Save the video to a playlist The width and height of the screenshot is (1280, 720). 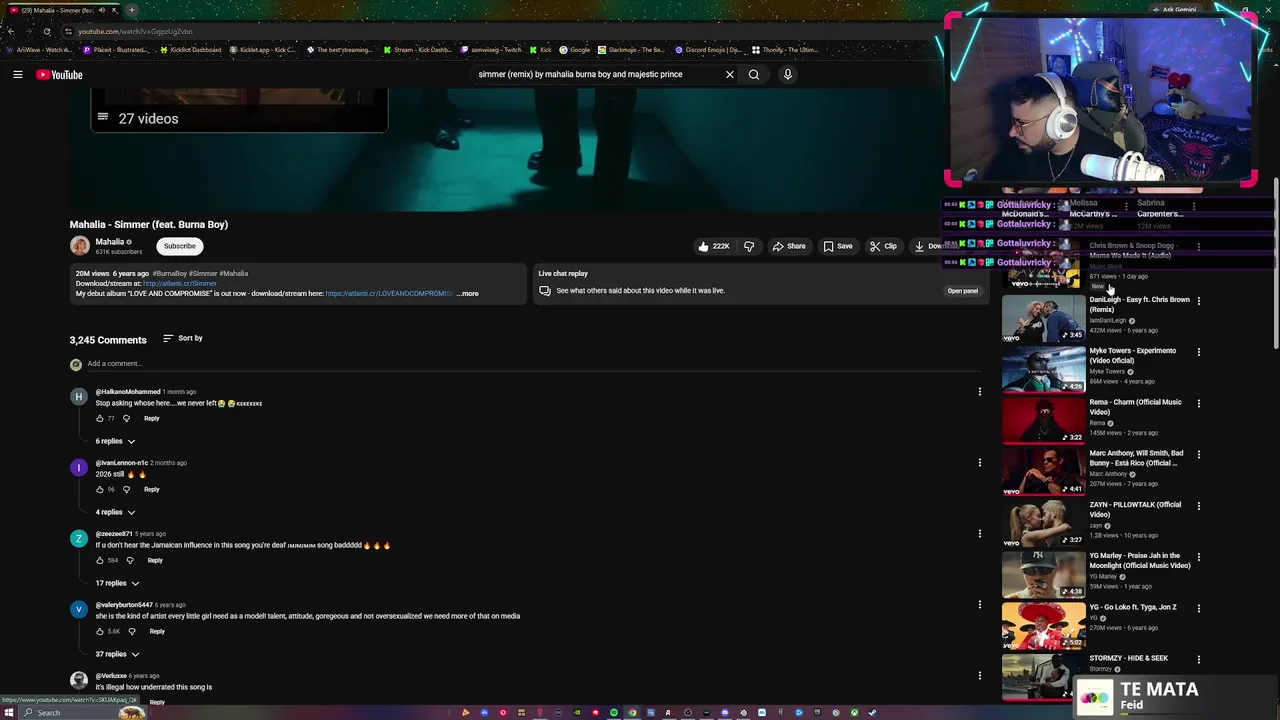coord(838,246)
